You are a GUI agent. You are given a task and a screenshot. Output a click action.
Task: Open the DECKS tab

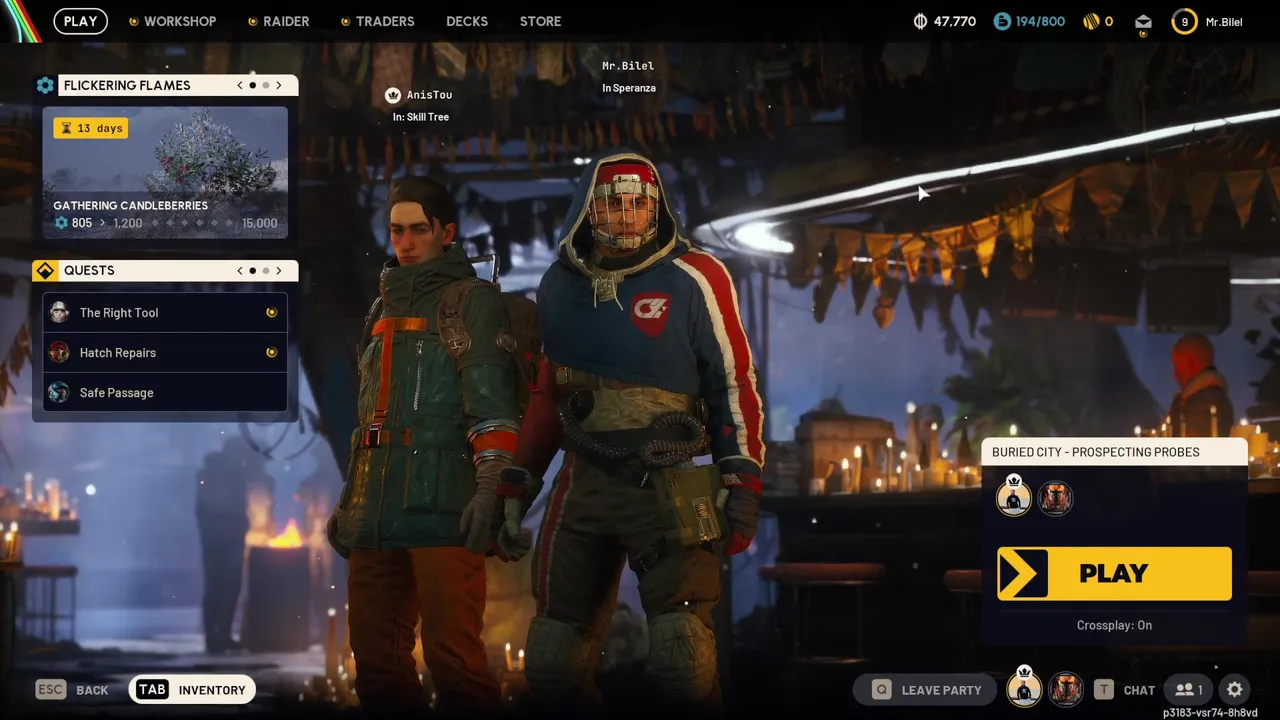[x=467, y=21]
